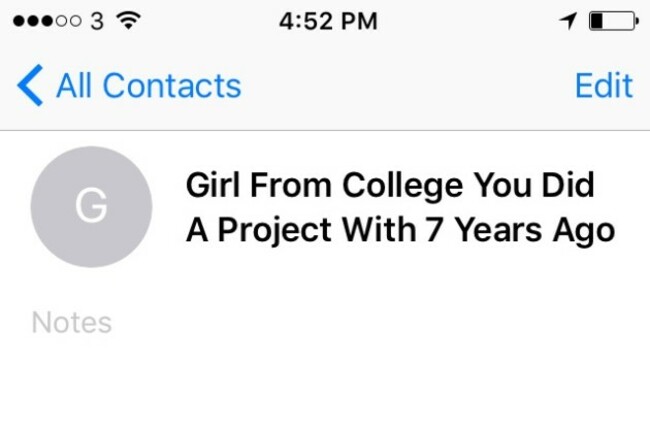The height and width of the screenshot is (427, 650).
Task: Click the location services arrow icon
Action: tap(568, 21)
